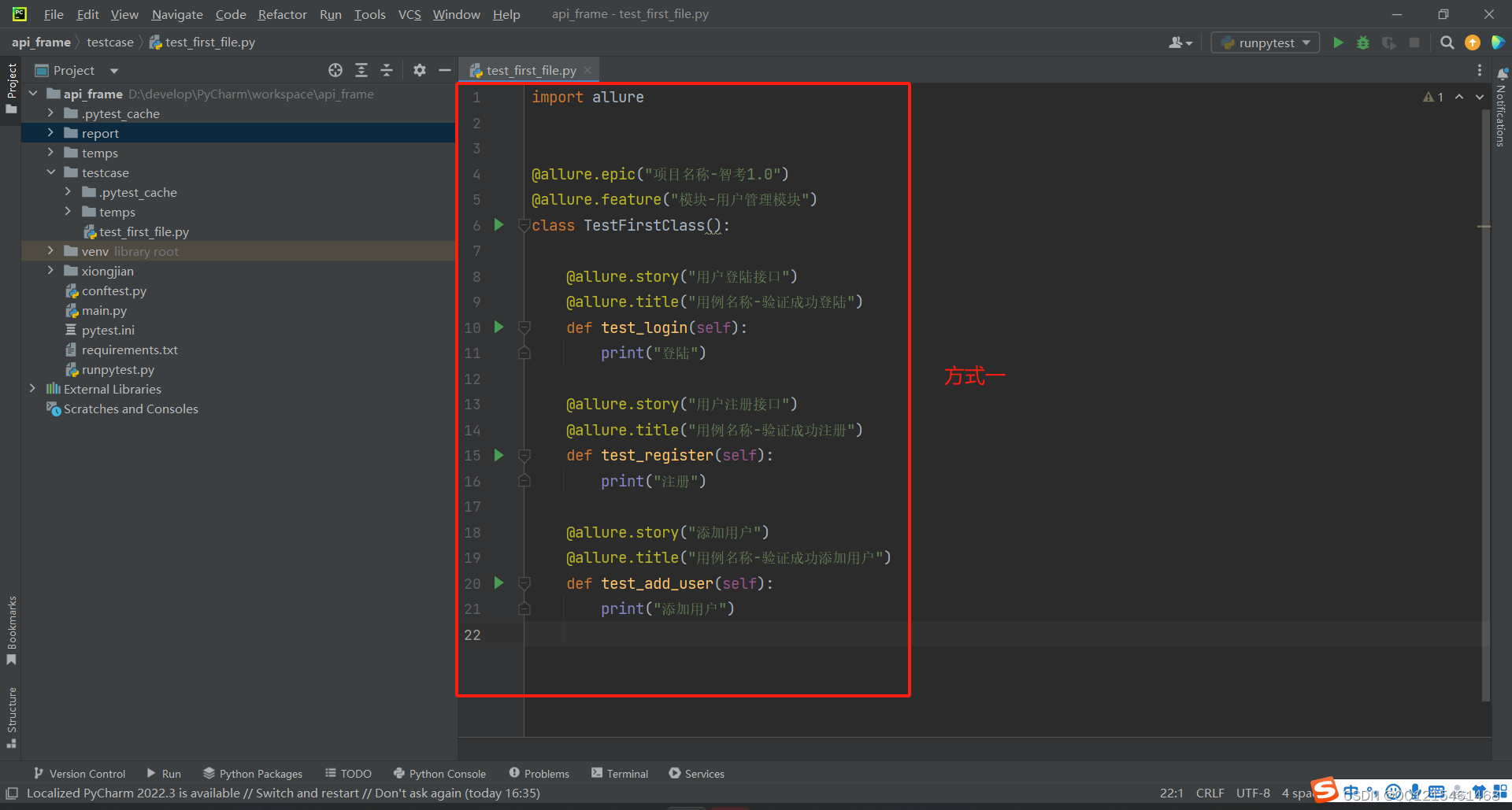This screenshot has width=1512, height=810.
Task: Close the test_first_file.py tab
Action: tap(587, 70)
